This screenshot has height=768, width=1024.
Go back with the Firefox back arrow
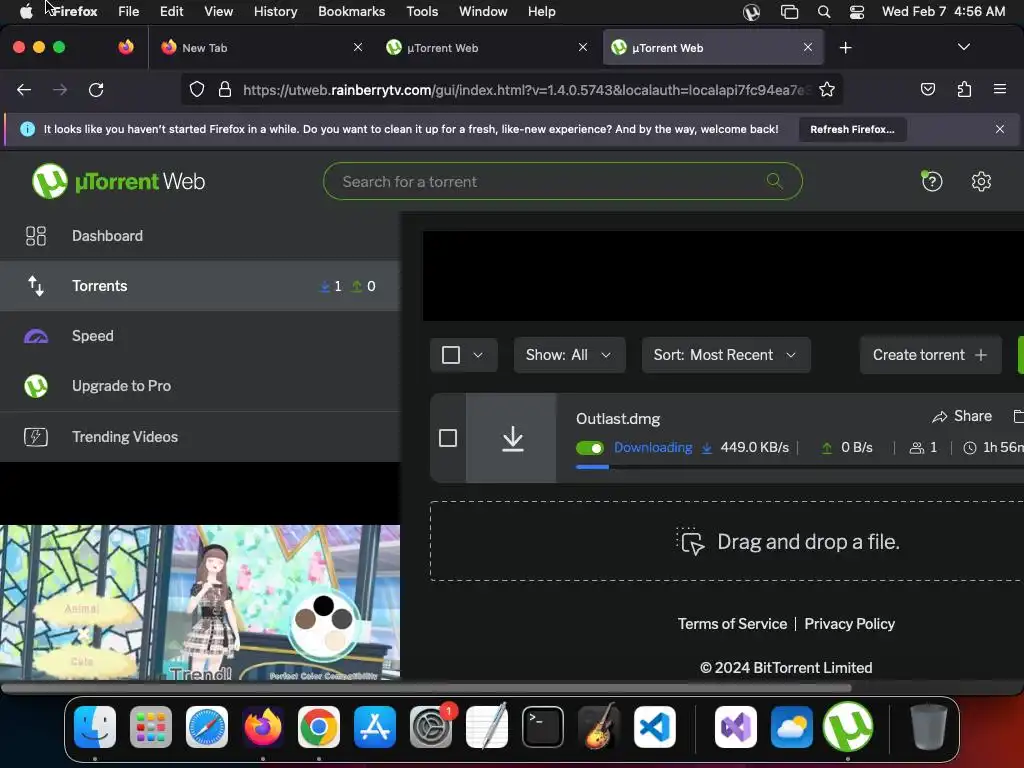pyautogui.click(x=24, y=89)
